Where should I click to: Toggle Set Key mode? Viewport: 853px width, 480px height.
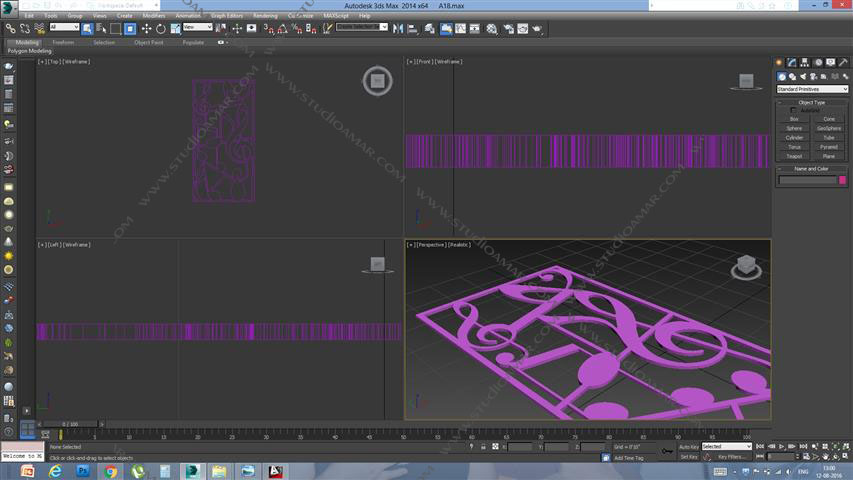[688, 456]
